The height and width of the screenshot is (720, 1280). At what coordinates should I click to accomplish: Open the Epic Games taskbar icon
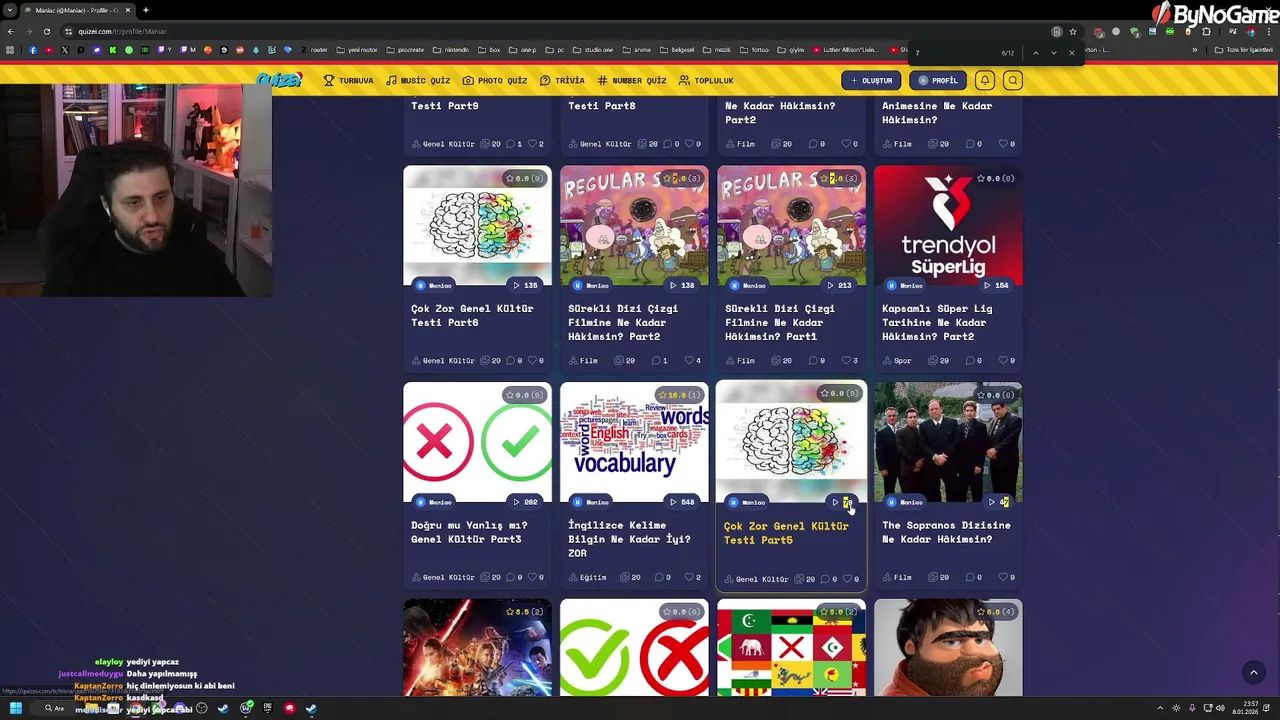click(x=267, y=708)
